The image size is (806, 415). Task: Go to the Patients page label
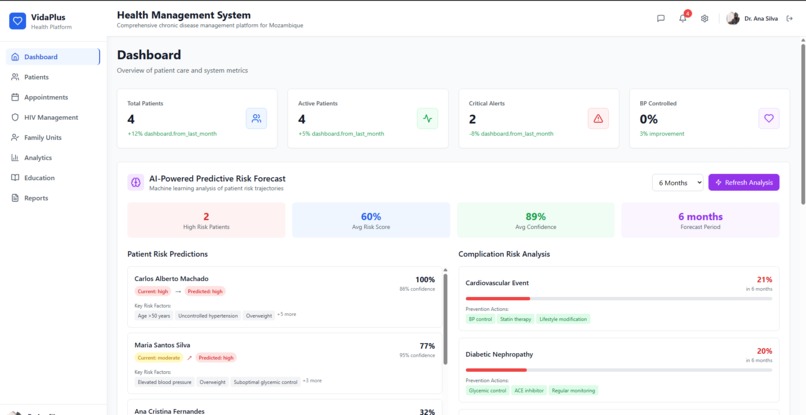point(36,77)
